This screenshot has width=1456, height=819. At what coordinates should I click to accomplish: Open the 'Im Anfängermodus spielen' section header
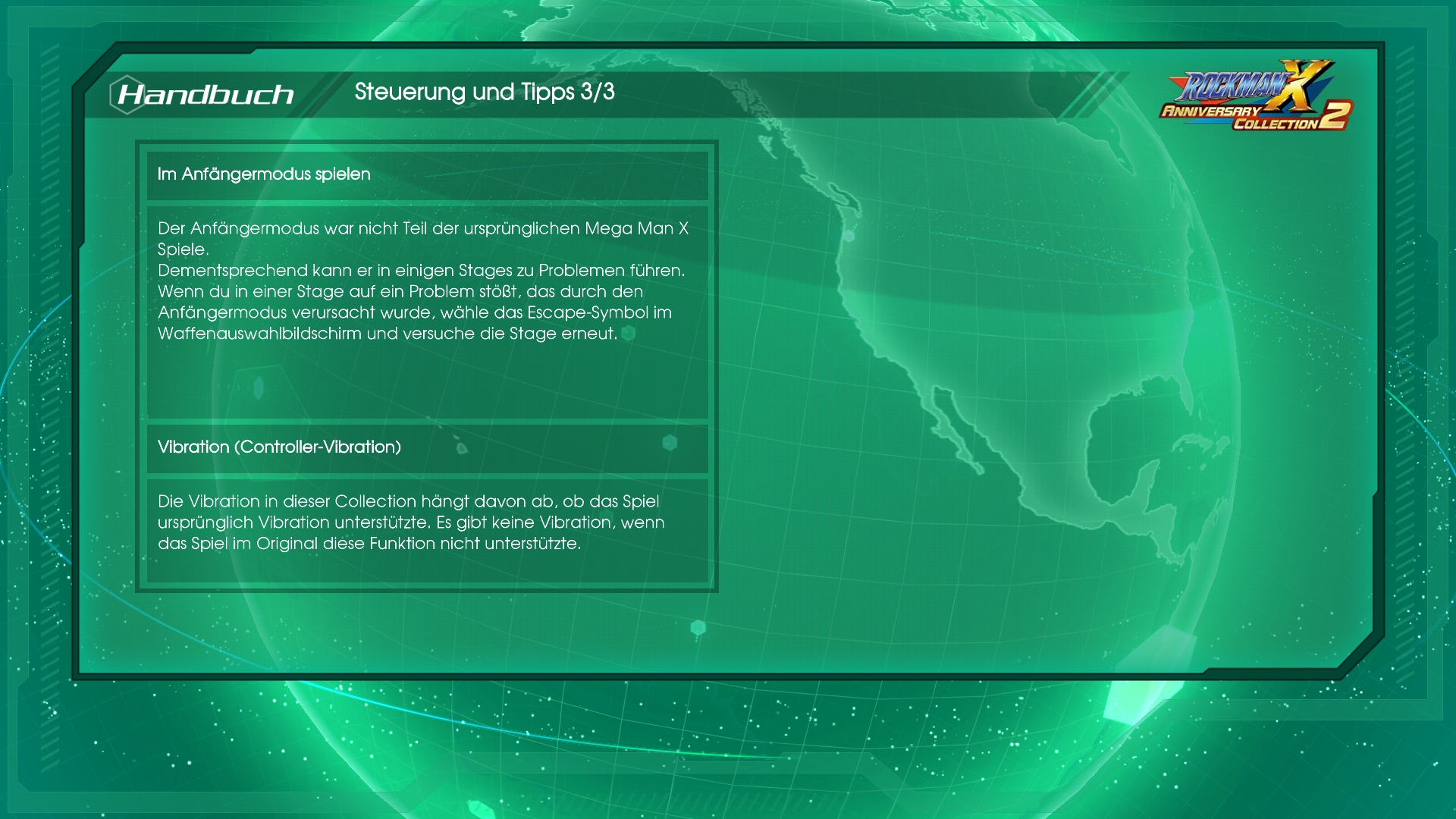264,174
